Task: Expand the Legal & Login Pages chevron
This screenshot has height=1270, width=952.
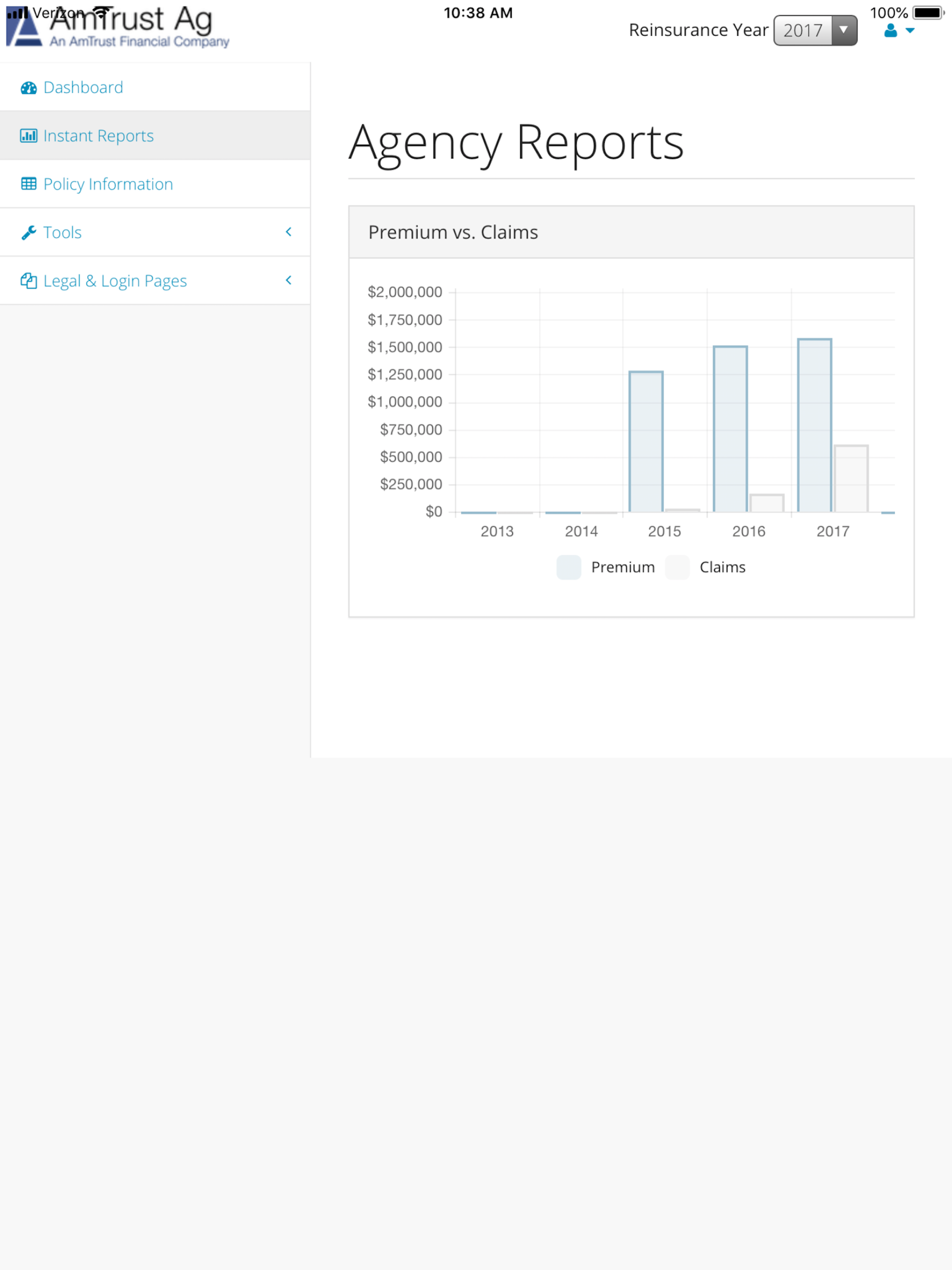Action: click(x=289, y=280)
